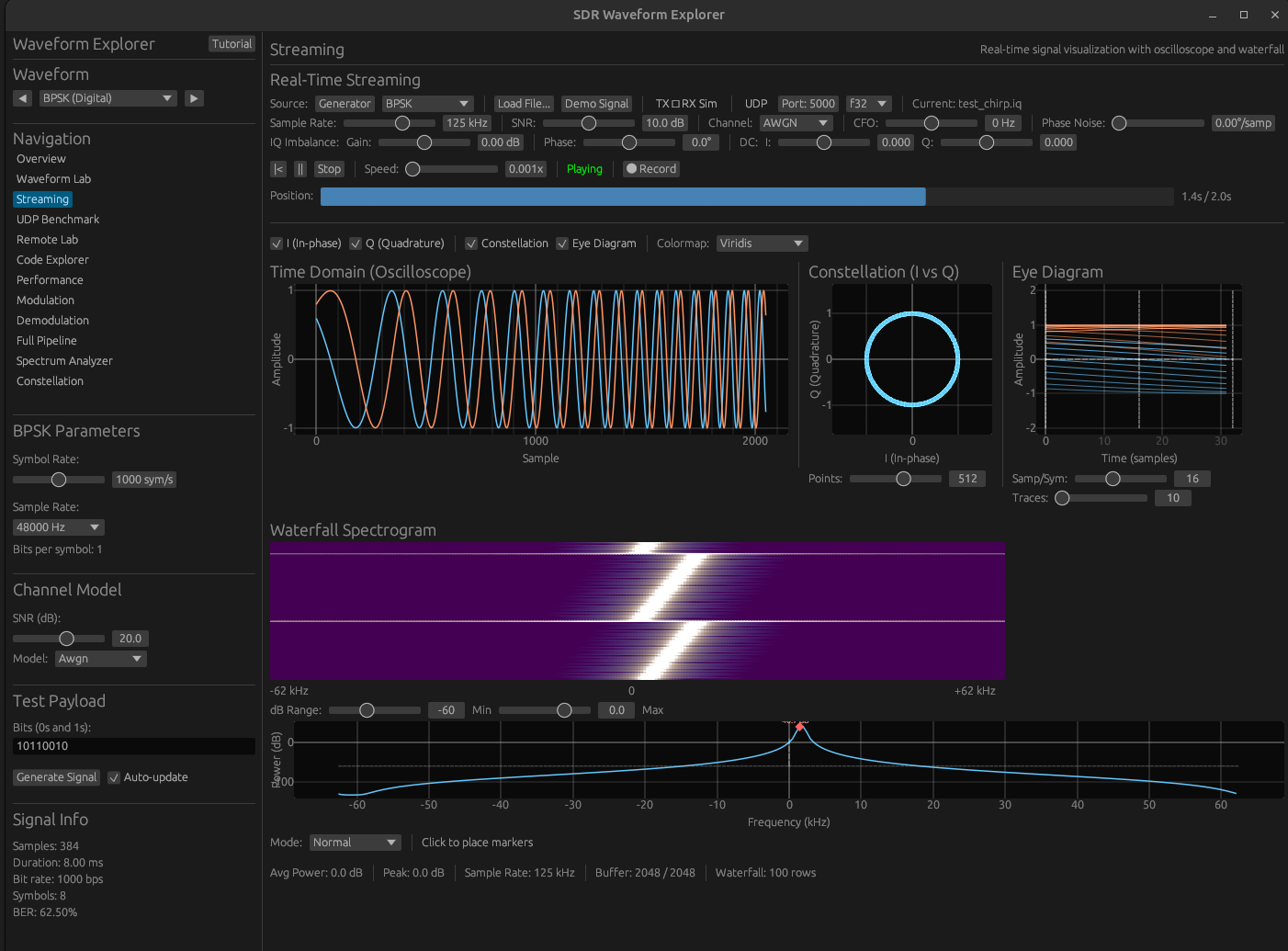Switch to Waveform Lab in the navigation
The height and width of the screenshot is (951, 1288).
tap(53, 179)
